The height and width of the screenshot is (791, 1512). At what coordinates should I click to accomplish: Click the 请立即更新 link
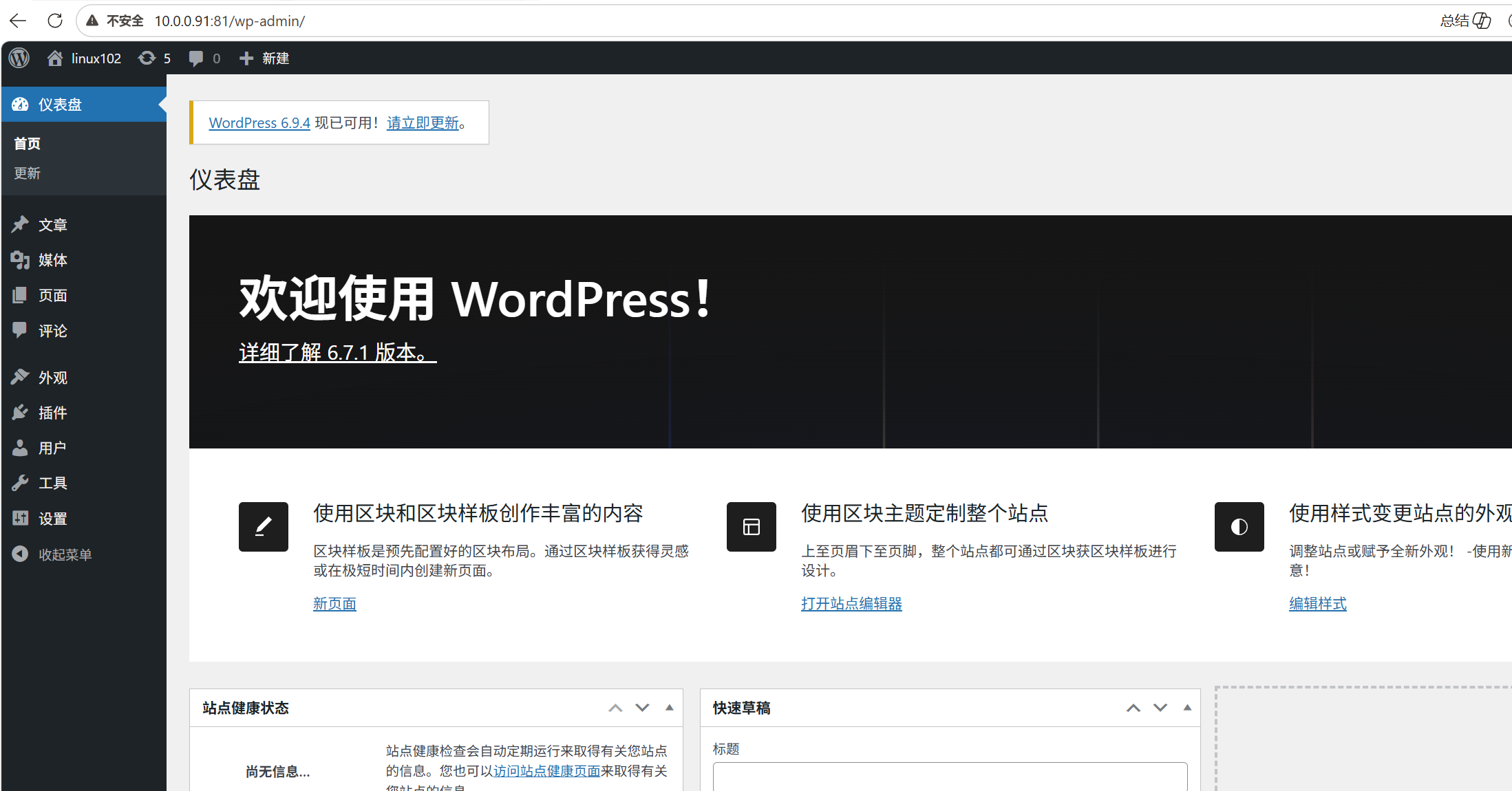point(423,123)
